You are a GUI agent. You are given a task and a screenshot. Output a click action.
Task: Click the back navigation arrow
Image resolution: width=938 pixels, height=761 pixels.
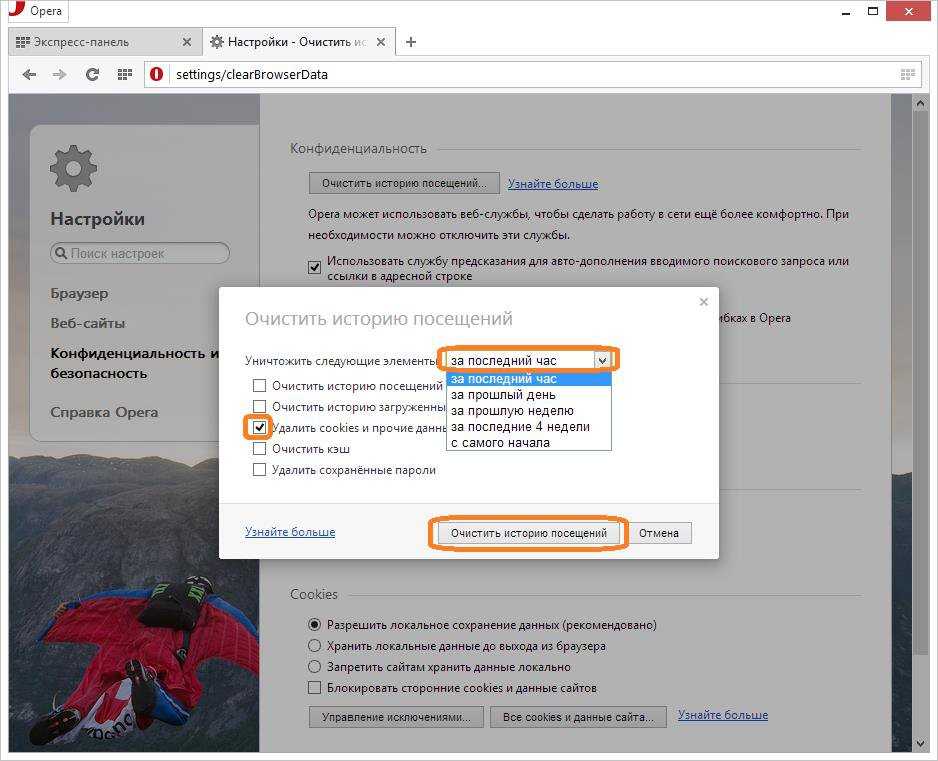(x=29, y=74)
